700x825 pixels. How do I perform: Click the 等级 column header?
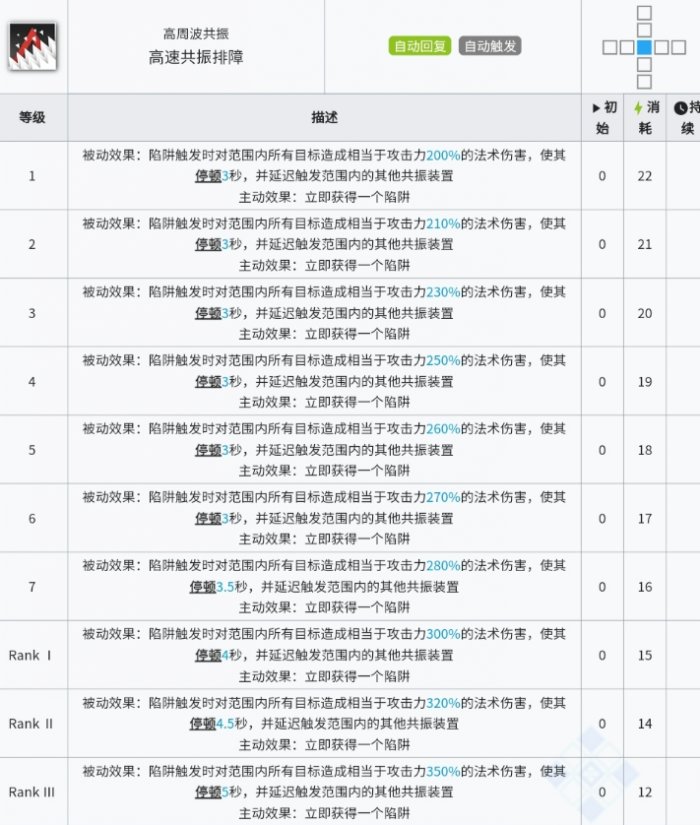(x=32, y=118)
